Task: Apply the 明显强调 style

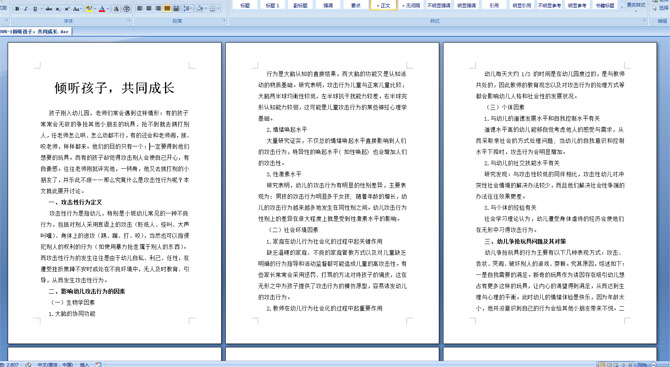Action: (x=467, y=5)
